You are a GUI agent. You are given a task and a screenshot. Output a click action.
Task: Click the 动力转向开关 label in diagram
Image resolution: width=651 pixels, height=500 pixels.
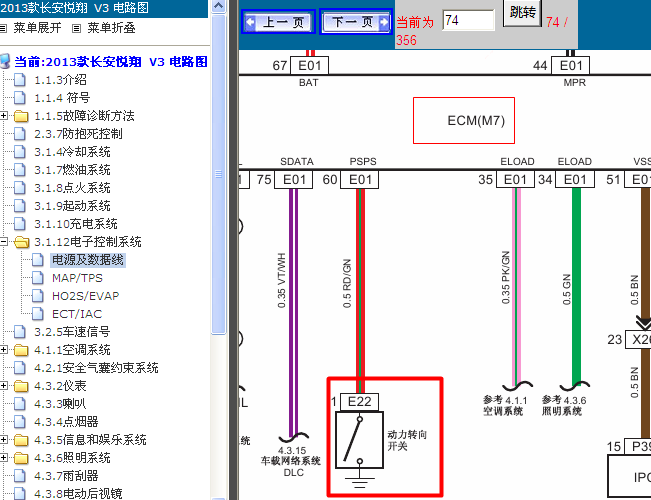coord(407,440)
